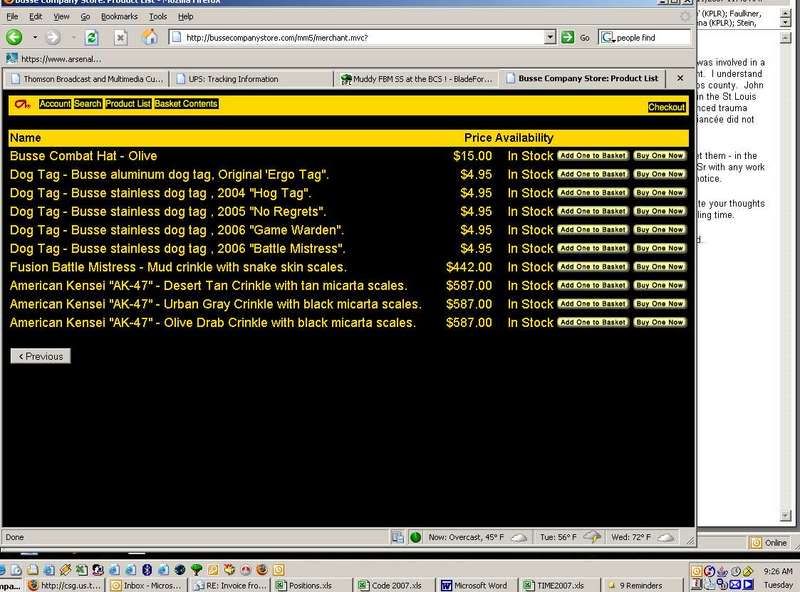Switch to Thomson Broadcast and Multimedia tab
This screenshot has width=800, height=592.
point(86,79)
